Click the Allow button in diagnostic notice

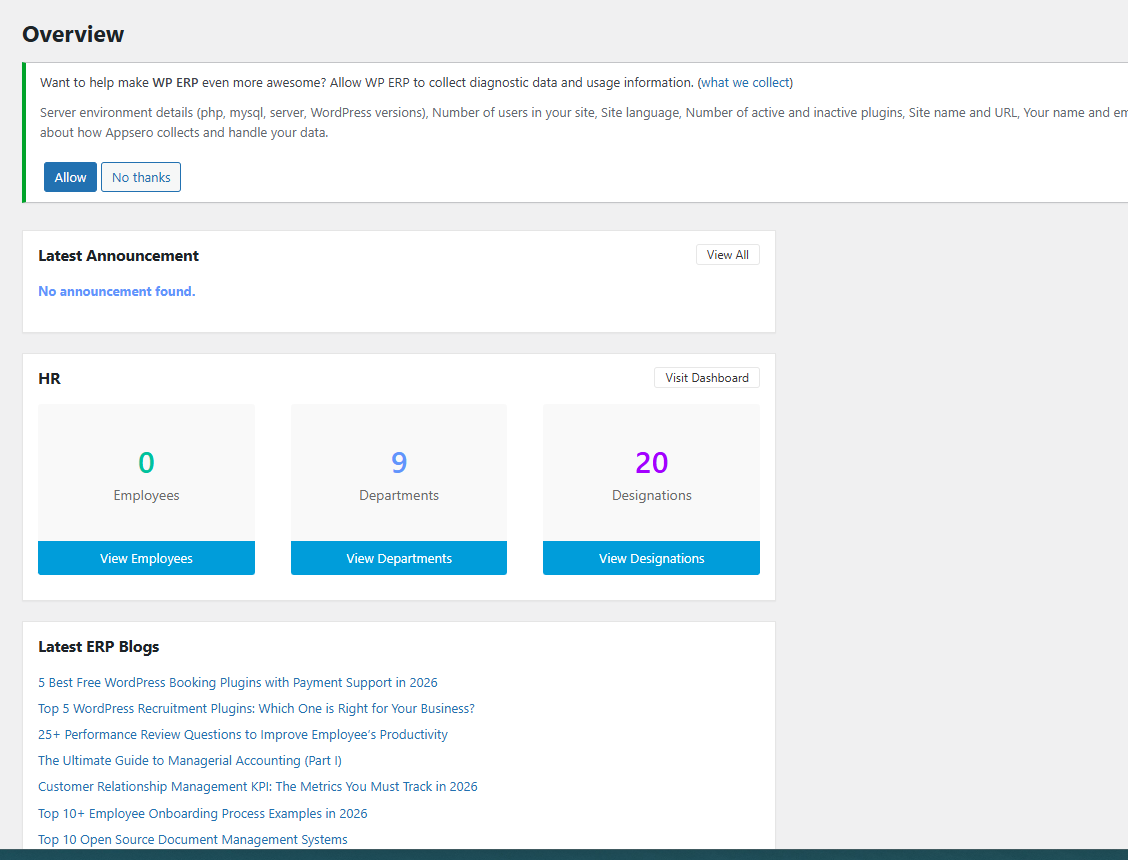70,177
